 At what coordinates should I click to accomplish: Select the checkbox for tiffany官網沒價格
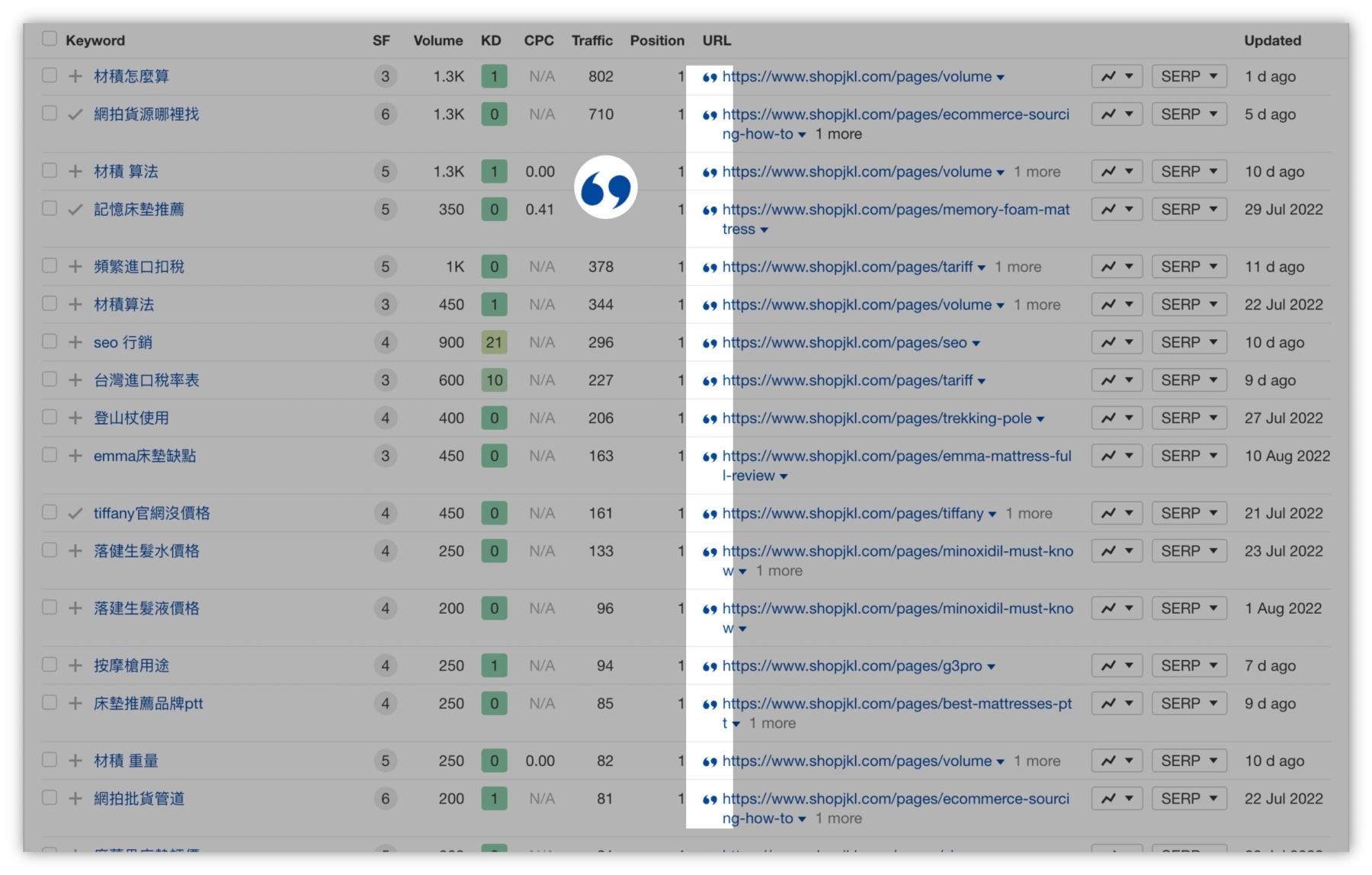coord(50,512)
